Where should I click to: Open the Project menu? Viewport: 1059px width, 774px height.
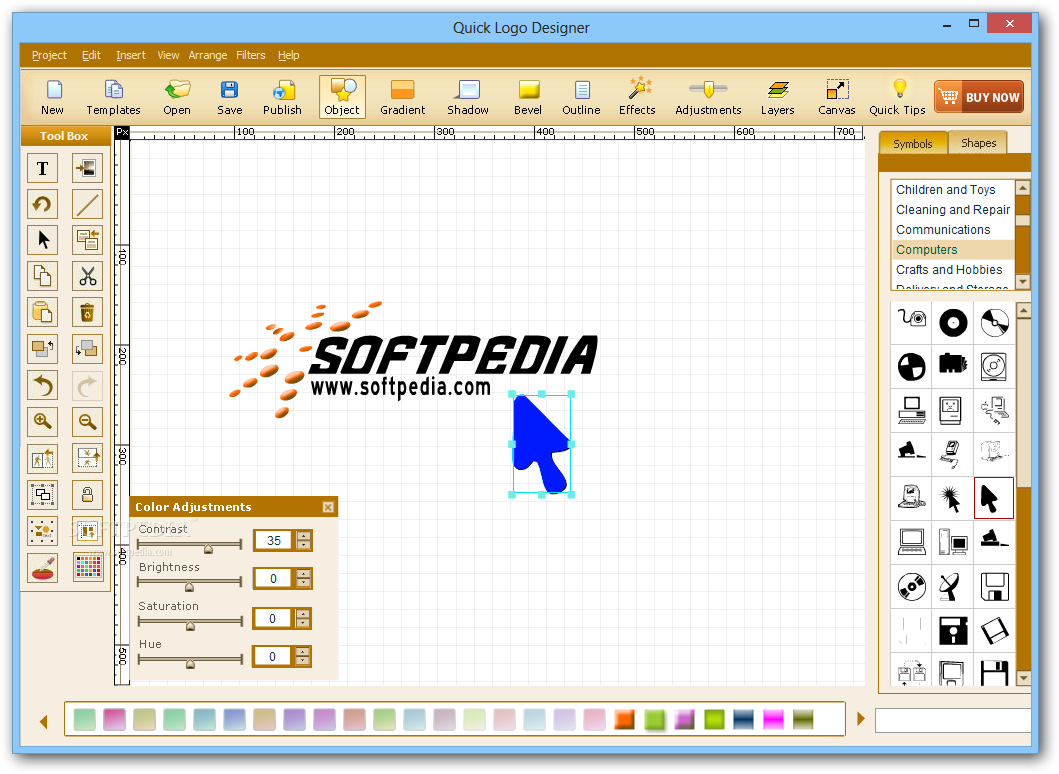(x=49, y=55)
